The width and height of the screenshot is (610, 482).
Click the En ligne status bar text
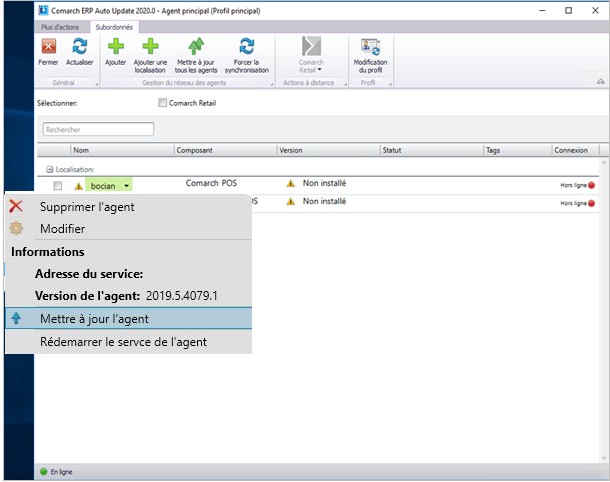61,472
